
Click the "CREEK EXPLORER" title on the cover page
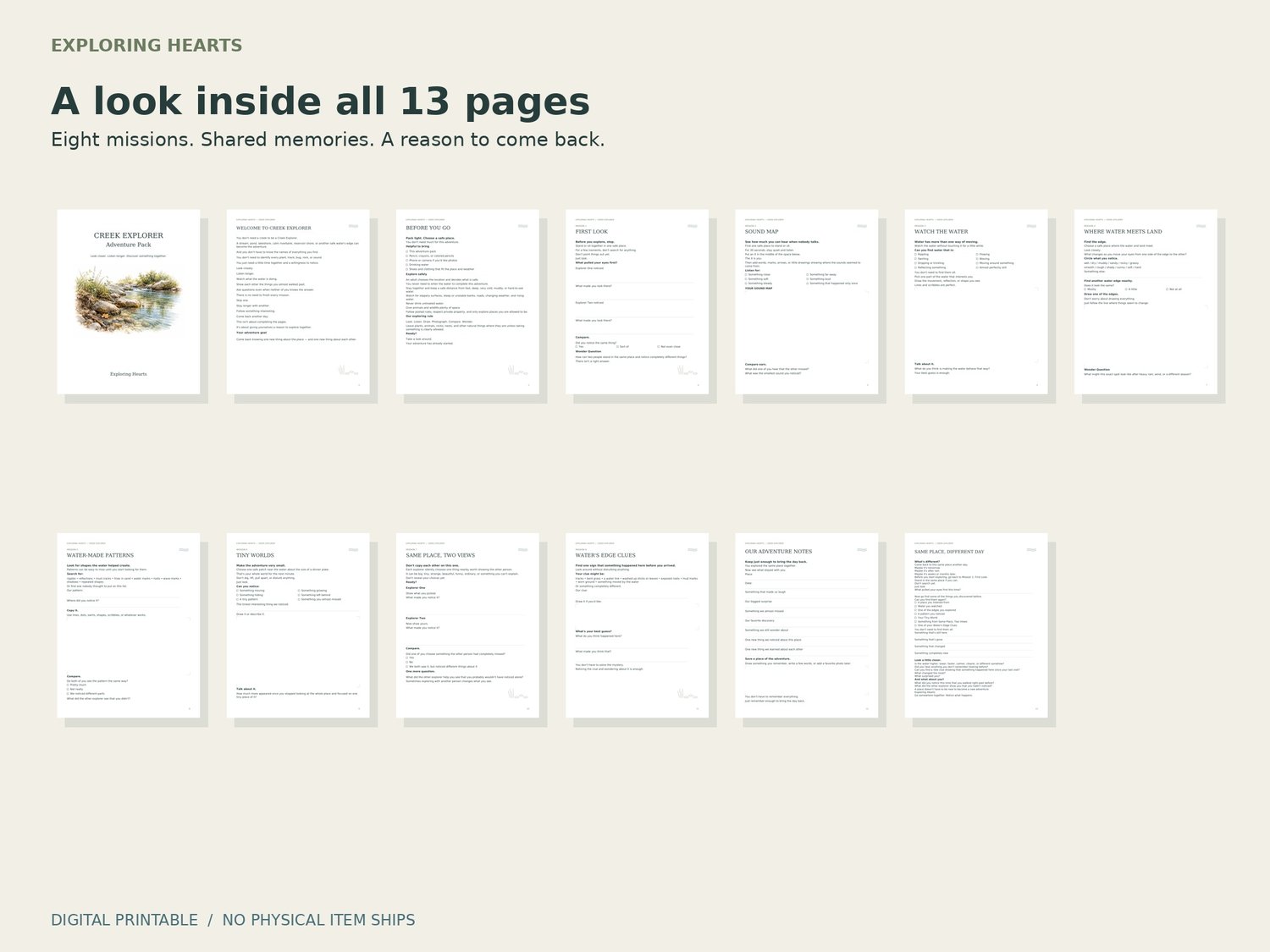[129, 235]
